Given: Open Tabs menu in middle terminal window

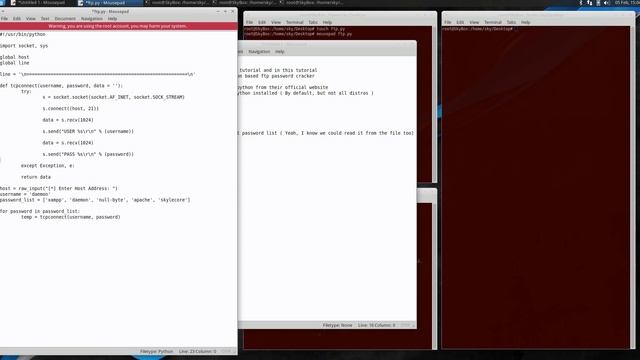Looking at the screenshot, I should (313, 22).
